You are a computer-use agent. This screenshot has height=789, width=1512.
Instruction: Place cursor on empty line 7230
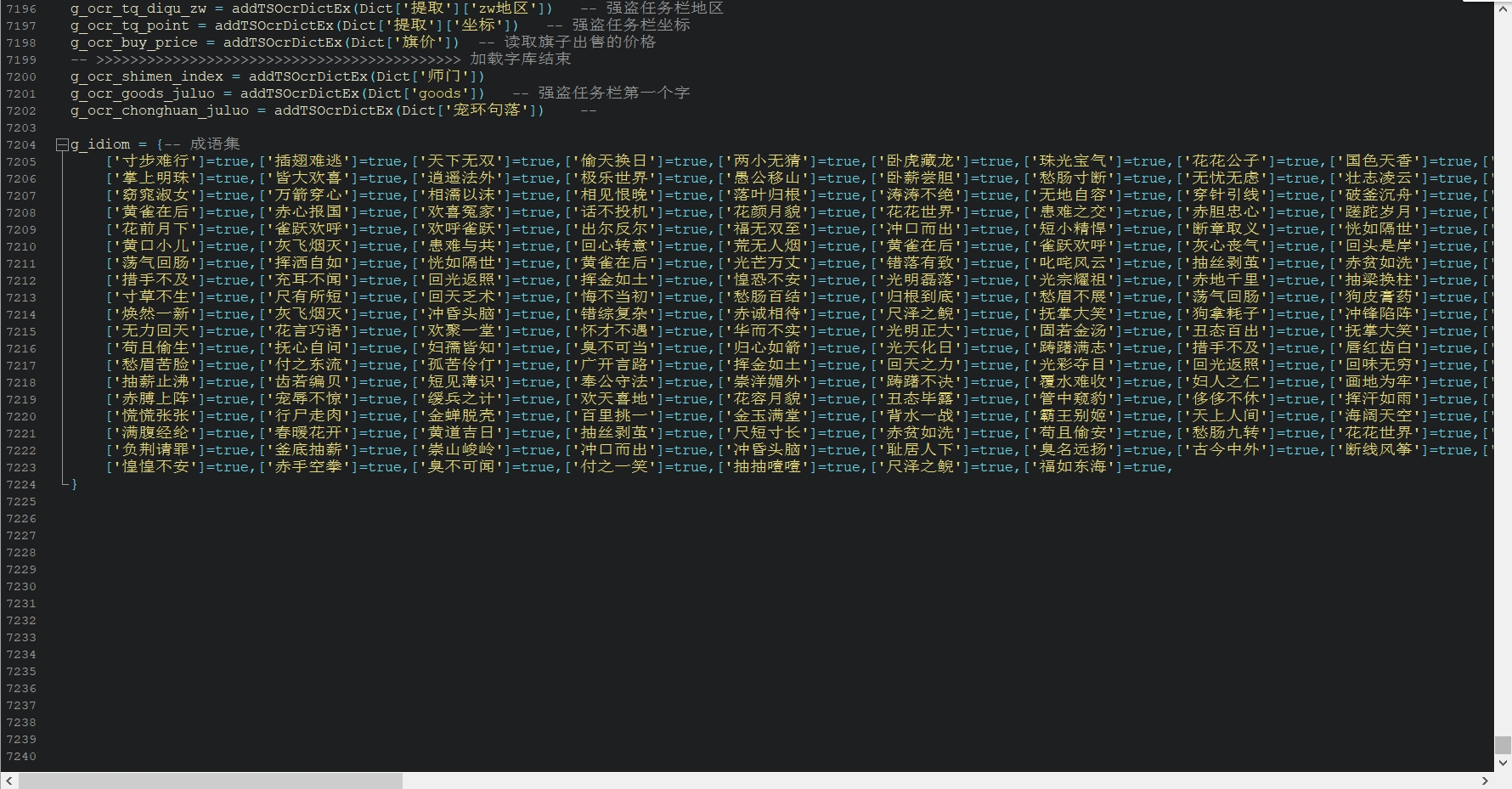340,587
